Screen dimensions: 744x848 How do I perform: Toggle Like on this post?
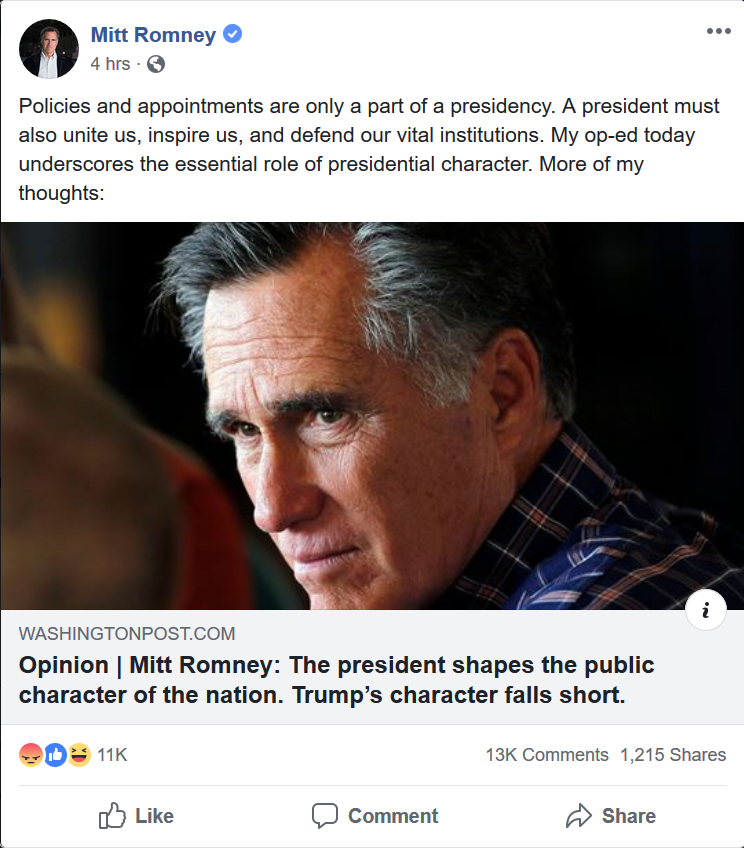click(137, 816)
